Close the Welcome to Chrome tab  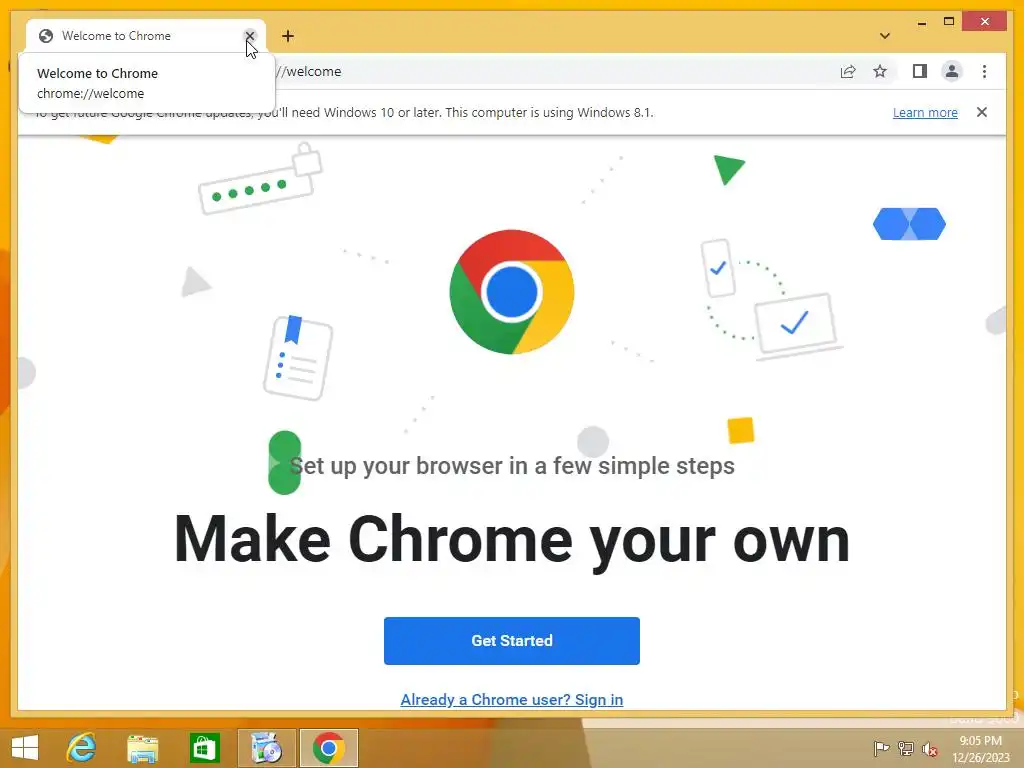tap(249, 36)
